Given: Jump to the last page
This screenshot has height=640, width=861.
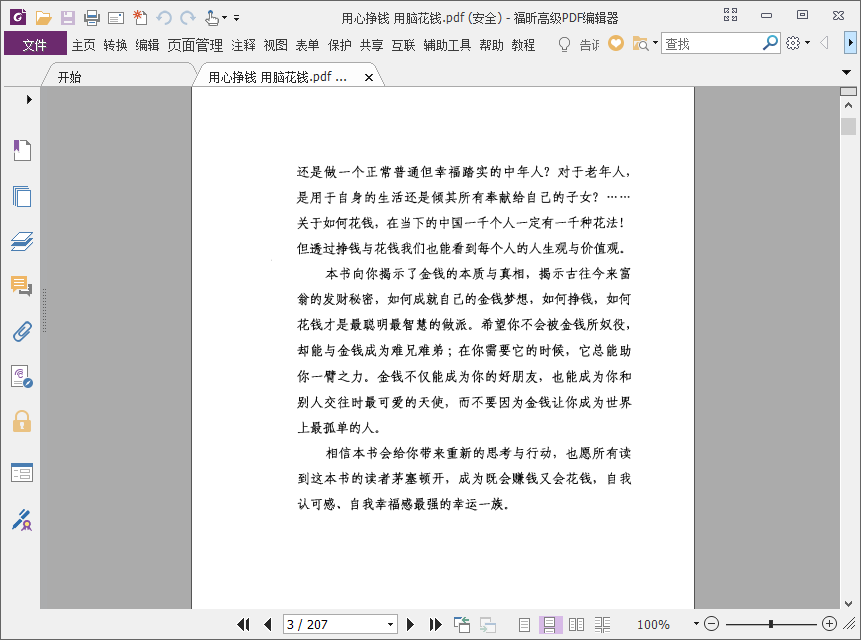Looking at the screenshot, I should click(435, 624).
